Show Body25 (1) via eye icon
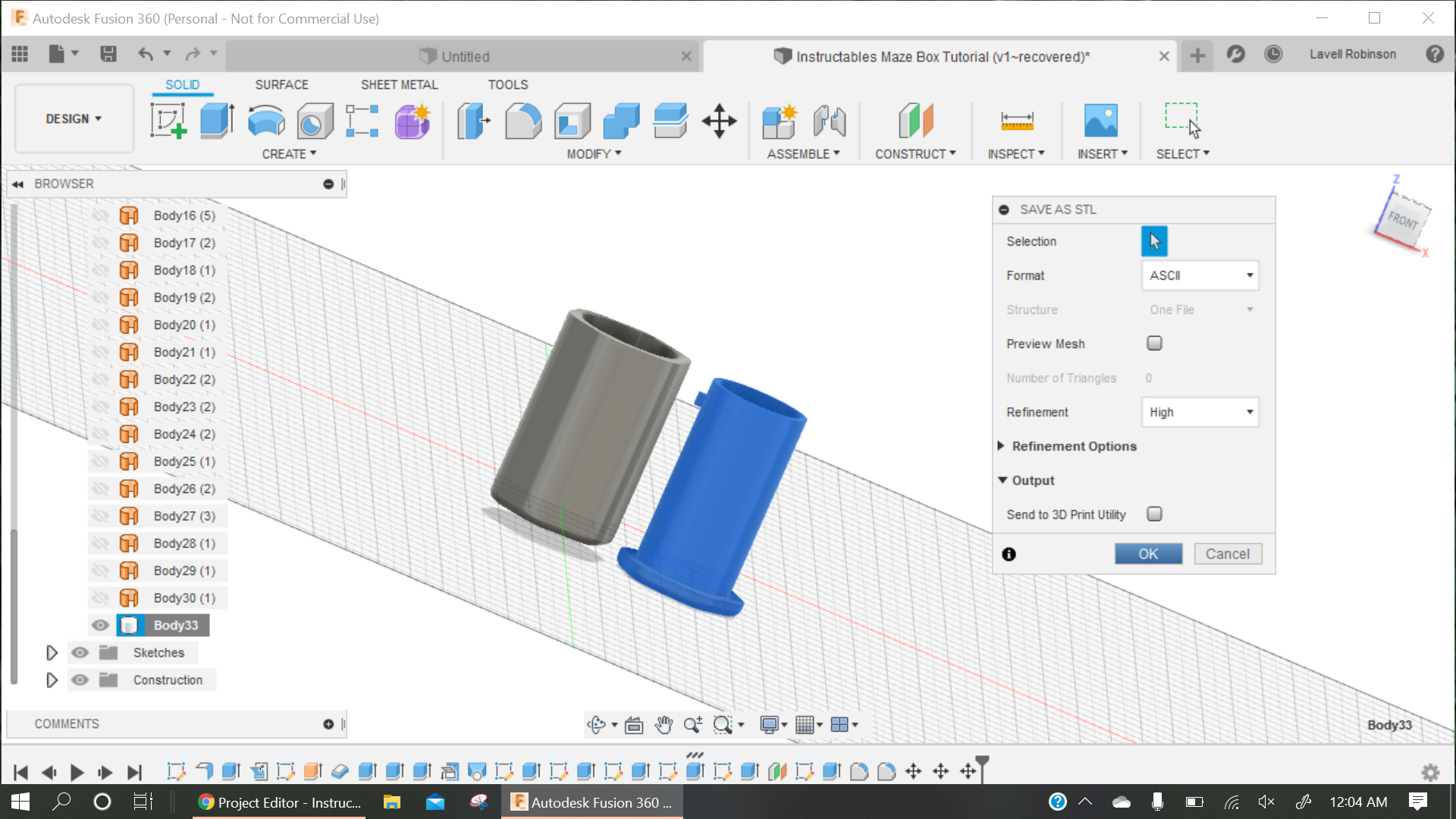The image size is (1456, 819). pos(100,462)
